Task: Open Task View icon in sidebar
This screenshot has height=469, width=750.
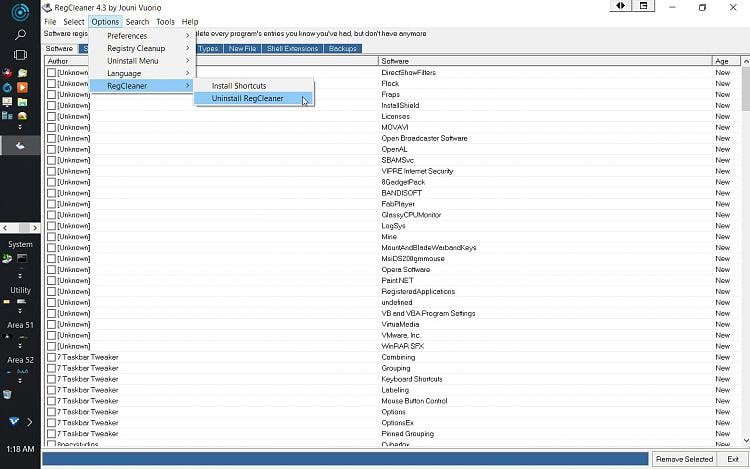Action: [x=20, y=55]
